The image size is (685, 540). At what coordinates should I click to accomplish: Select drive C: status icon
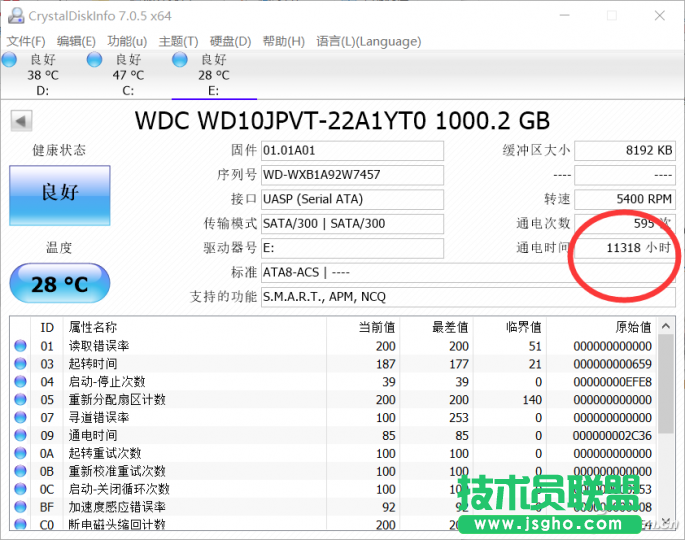pos(95,61)
